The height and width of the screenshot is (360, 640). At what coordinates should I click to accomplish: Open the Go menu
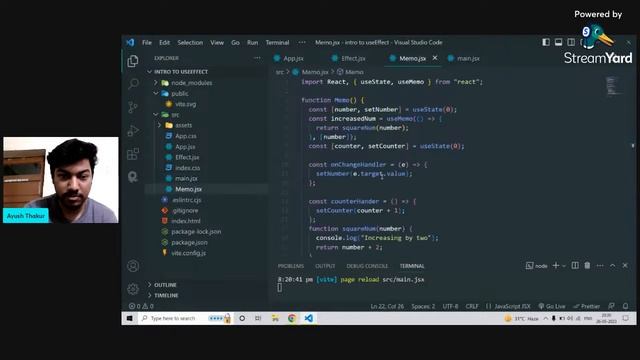(236, 42)
